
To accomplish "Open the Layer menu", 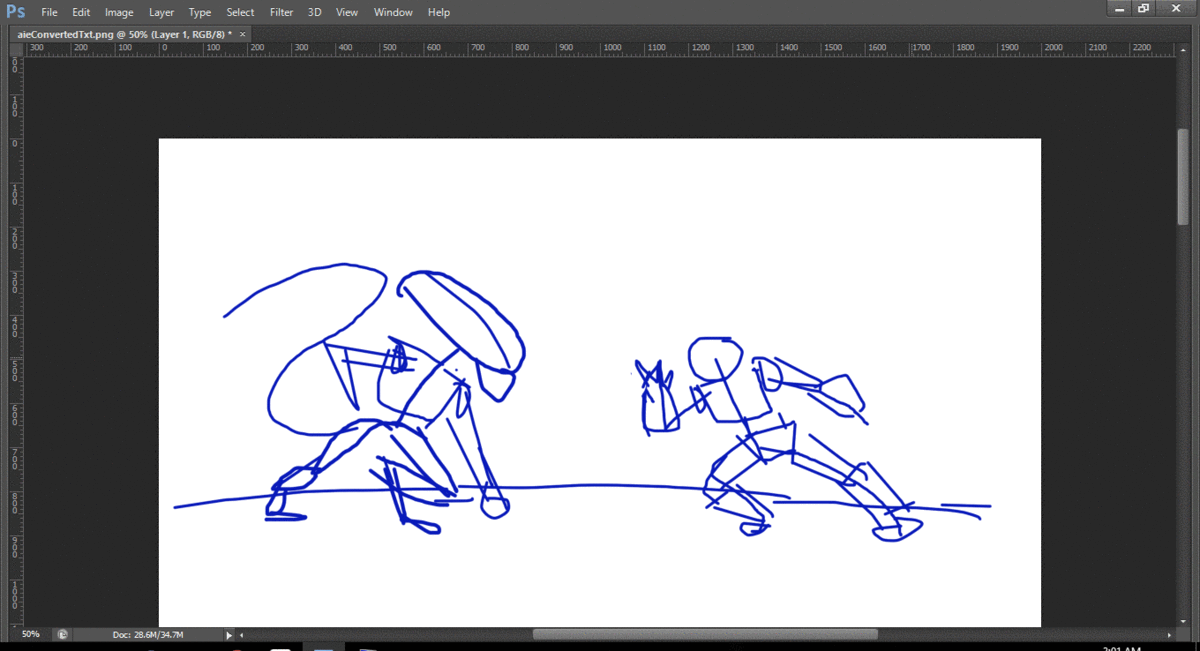I will point(161,12).
